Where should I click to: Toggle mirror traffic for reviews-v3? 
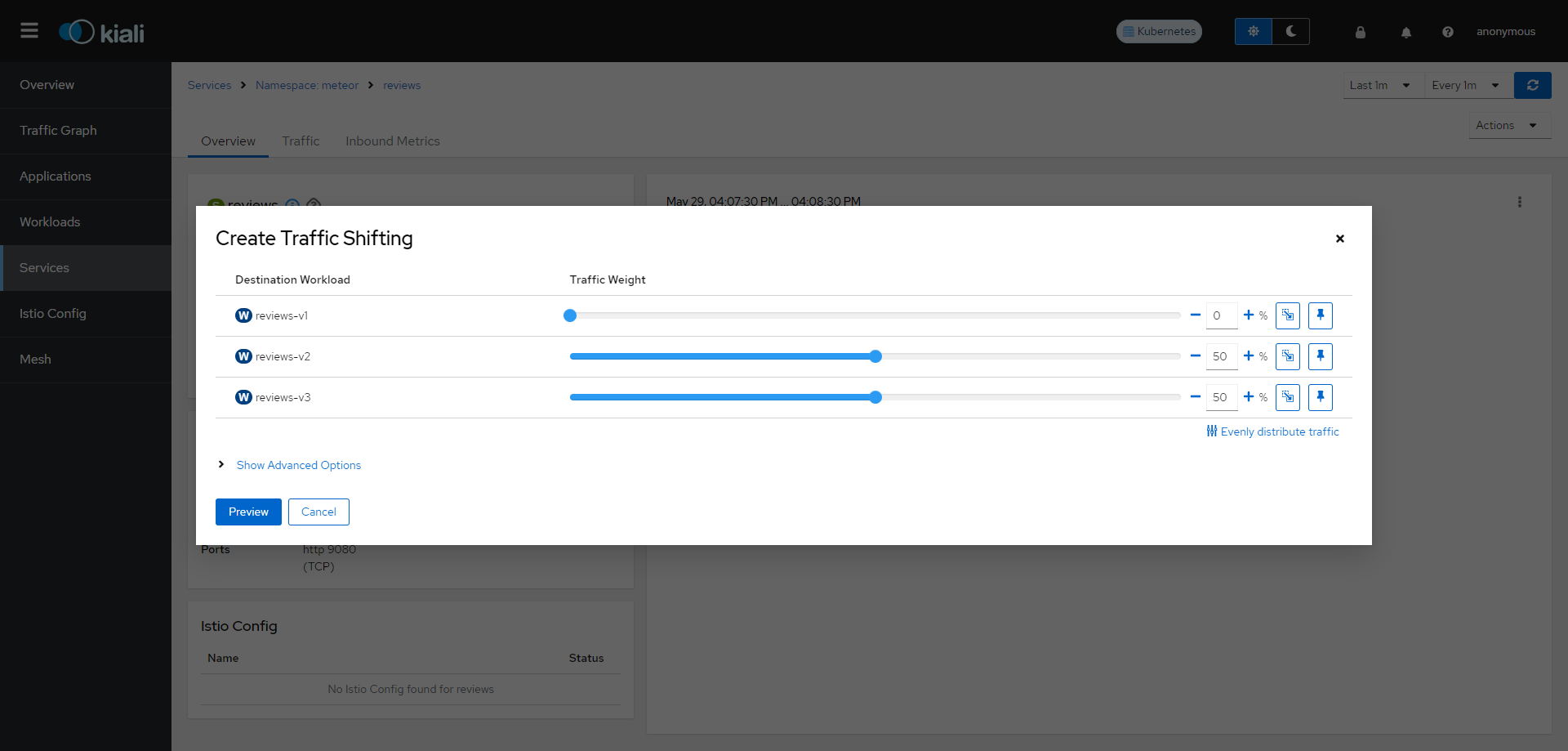(x=1288, y=397)
